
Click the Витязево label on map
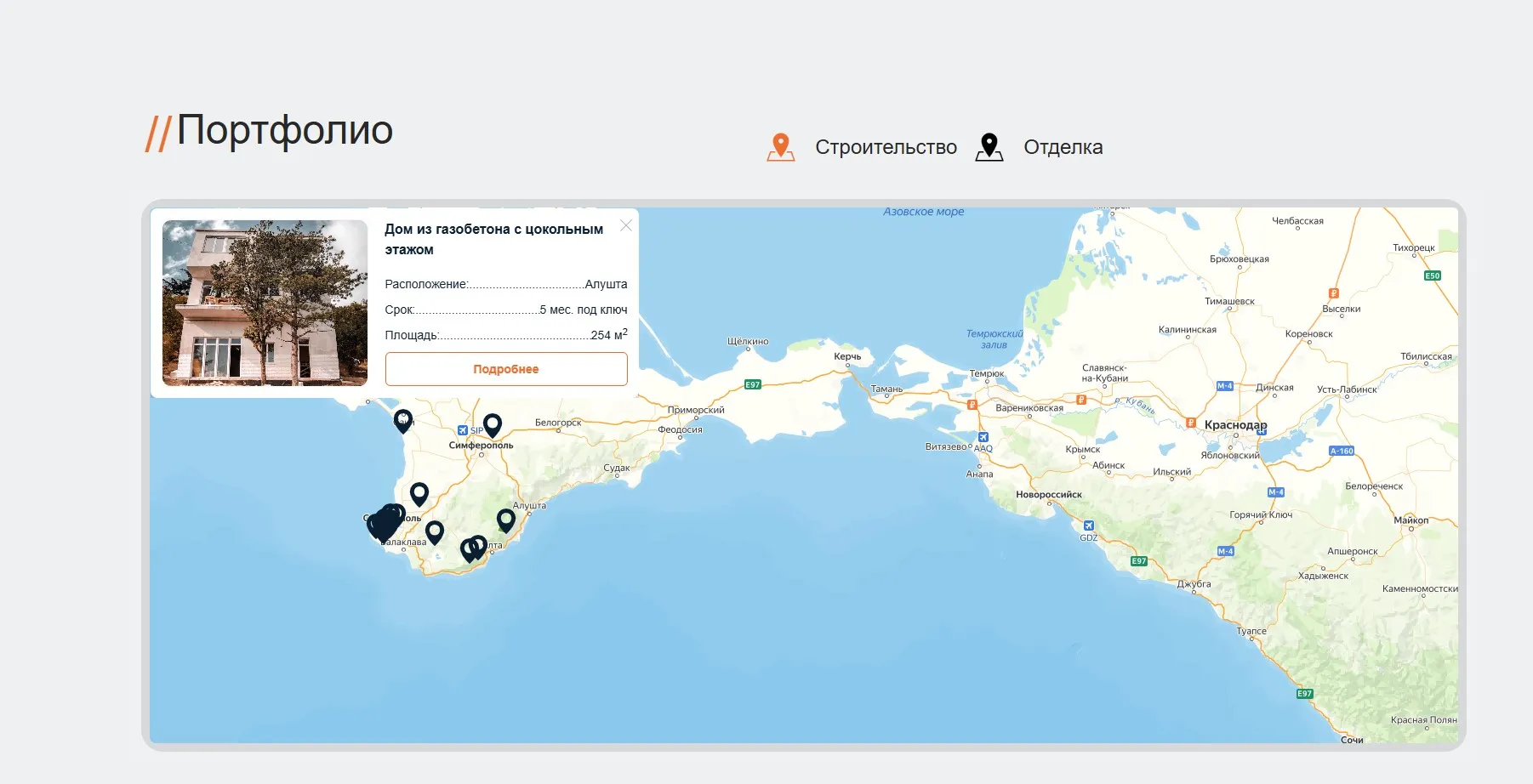click(x=946, y=446)
